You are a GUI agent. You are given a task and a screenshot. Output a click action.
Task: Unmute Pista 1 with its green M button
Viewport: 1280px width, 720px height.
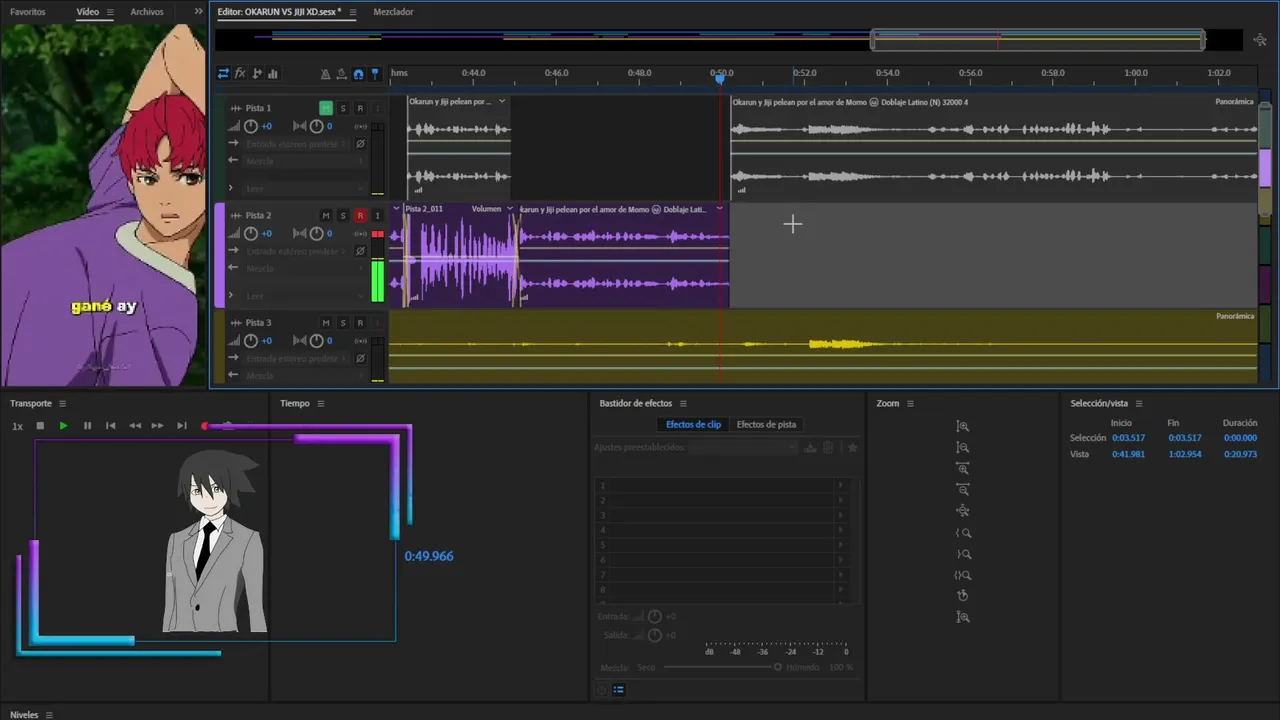[326, 108]
